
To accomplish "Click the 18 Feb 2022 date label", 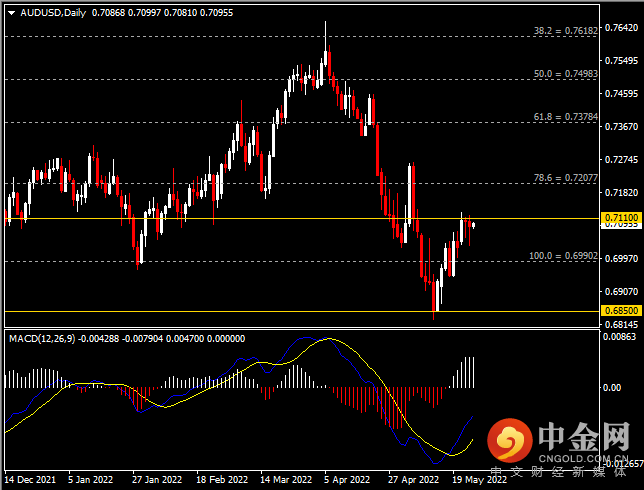I will (x=222, y=480).
